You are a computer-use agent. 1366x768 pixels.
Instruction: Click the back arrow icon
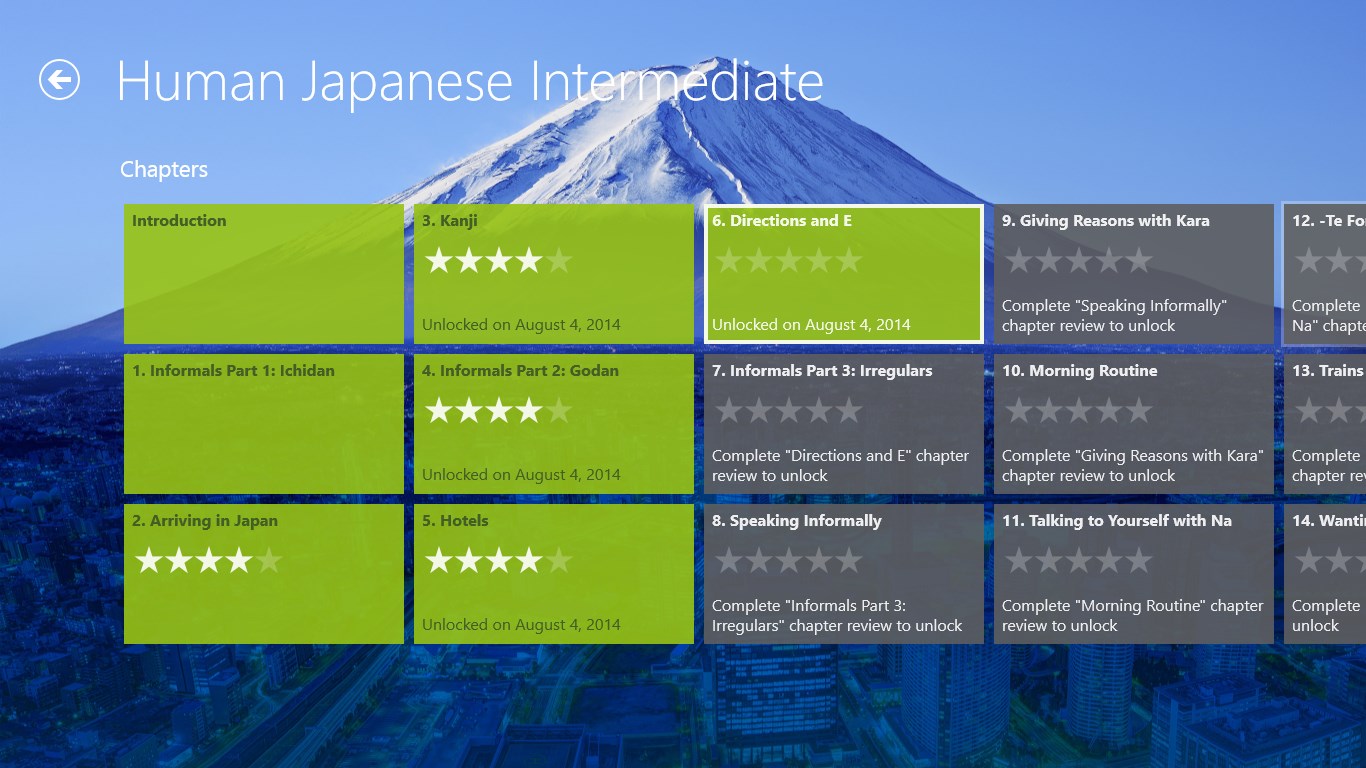59,80
